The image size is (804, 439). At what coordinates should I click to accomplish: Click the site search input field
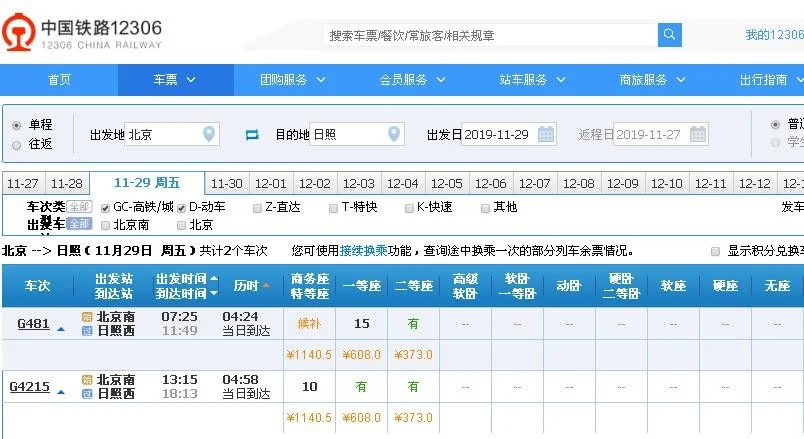tap(490, 35)
